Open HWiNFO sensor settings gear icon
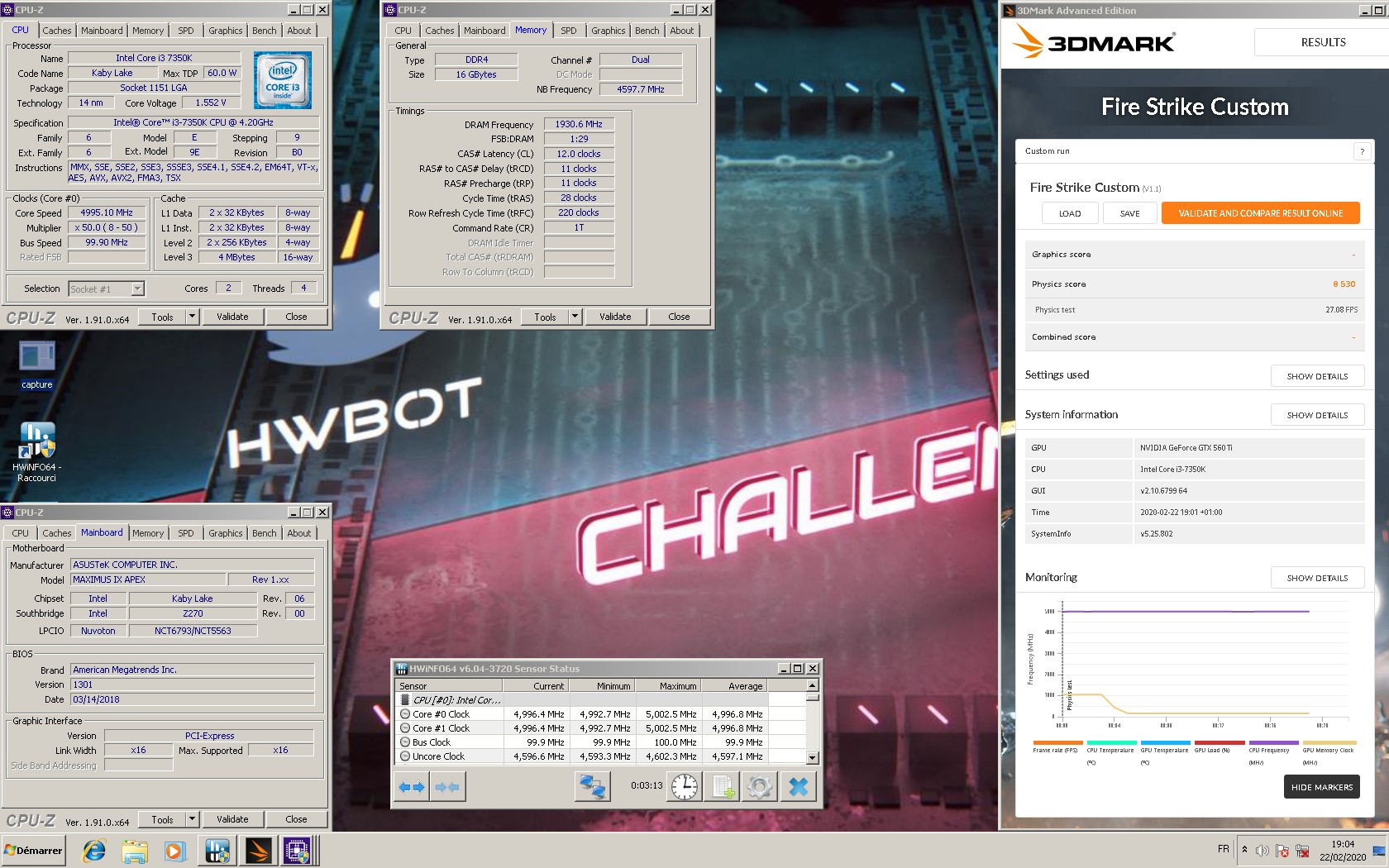 pos(760,786)
